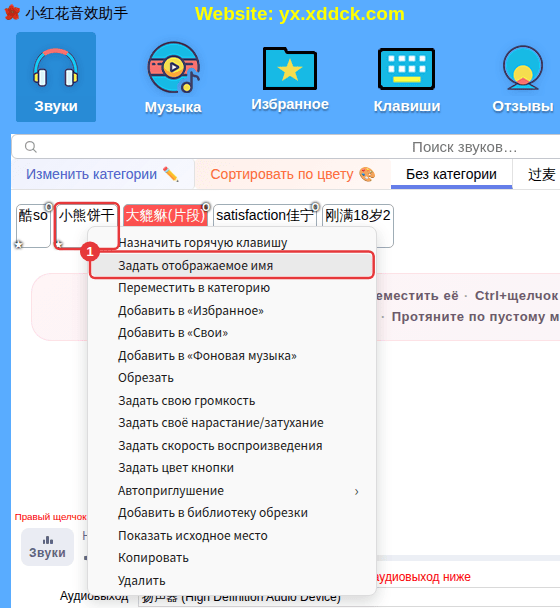This screenshot has width=560, height=608.
Task: Play the satisfaction佳宁 sound button
Action: (265, 216)
